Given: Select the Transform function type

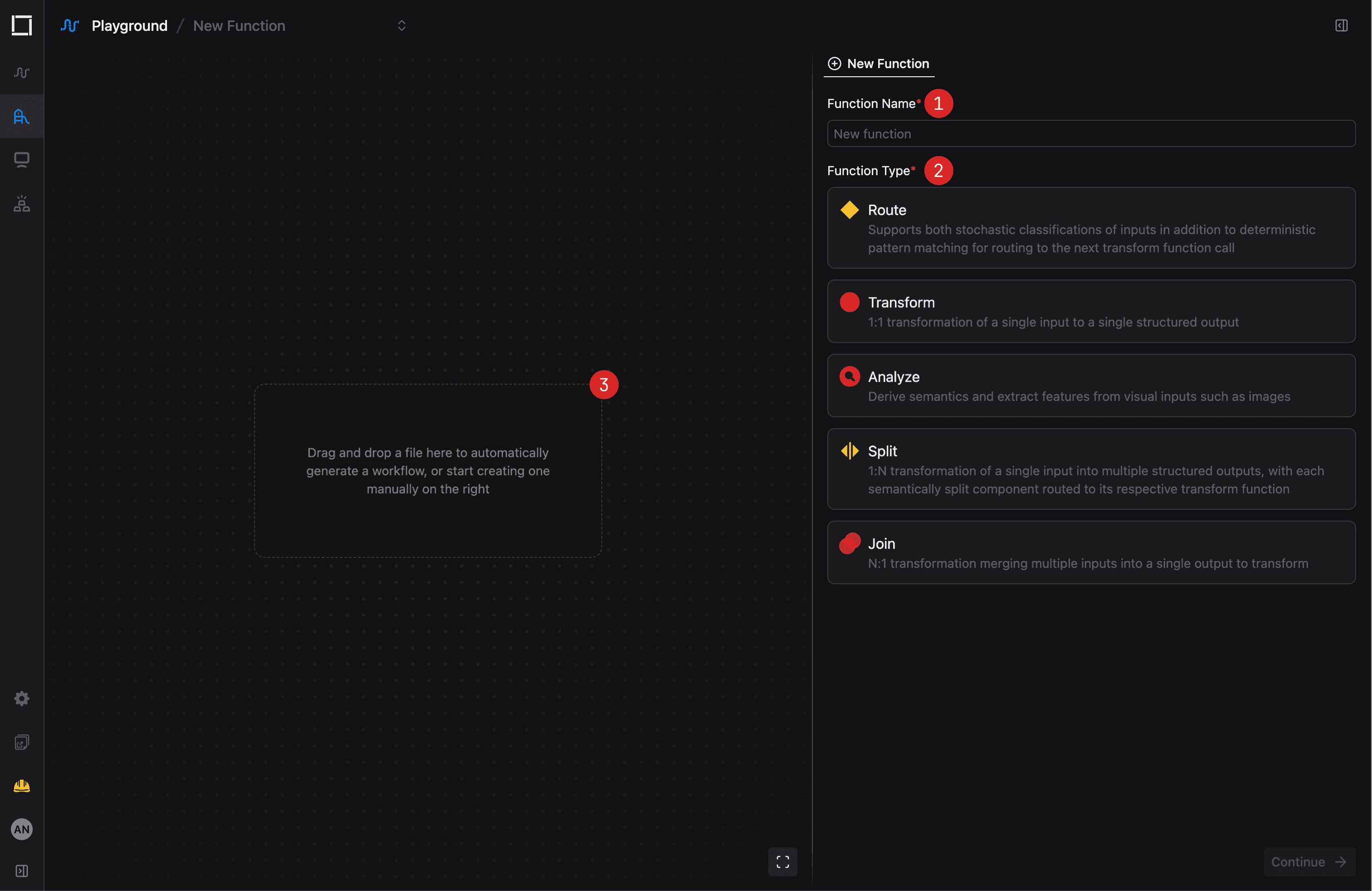Looking at the screenshot, I should [1090, 311].
